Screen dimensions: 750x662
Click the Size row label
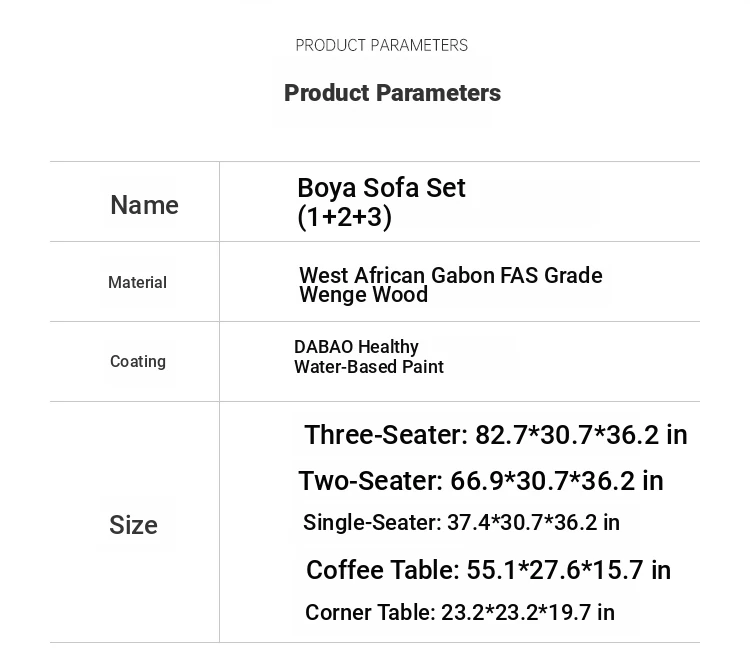click(x=133, y=525)
